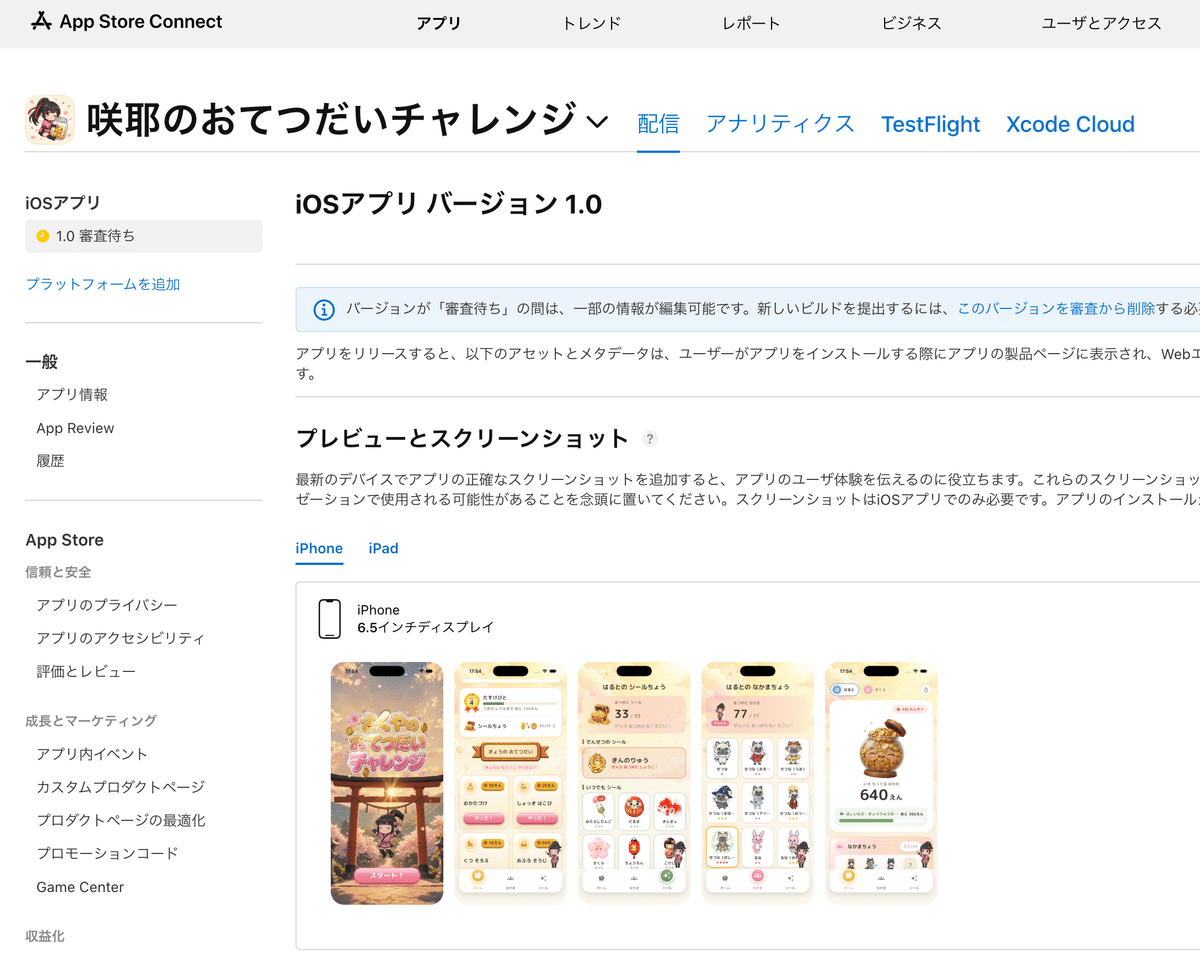The width and height of the screenshot is (1200, 961).
Task: Expand the app name dropdown chevron
Action: pos(597,122)
